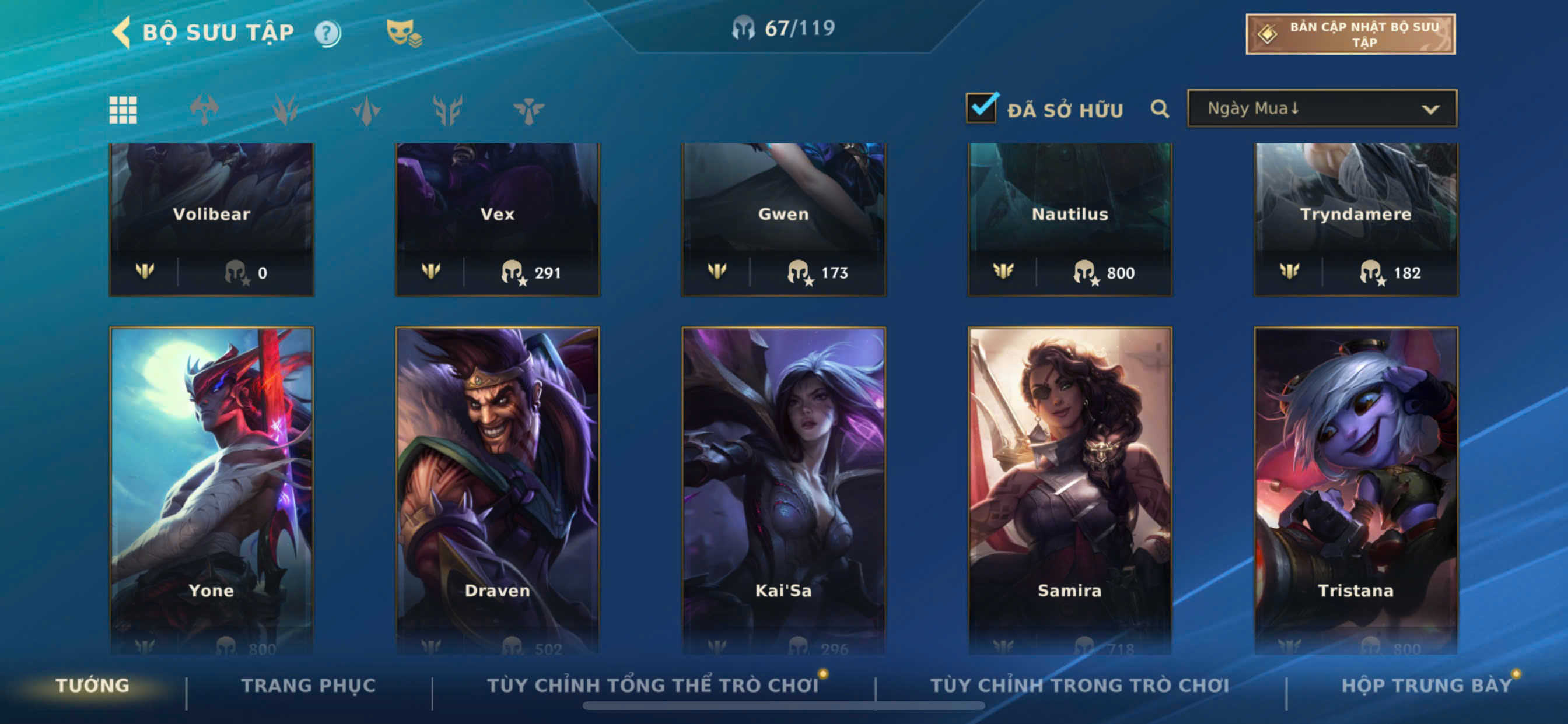The image size is (1568, 724).
Task: Filter by the fourth role icon after the grid
Action: [x=447, y=110]
